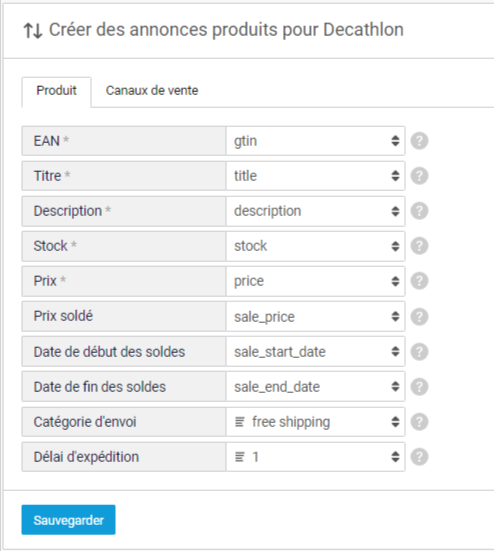Expand the Titre dropdown set to title
This screenshot has width=494, height=551.
pos(316,176)
